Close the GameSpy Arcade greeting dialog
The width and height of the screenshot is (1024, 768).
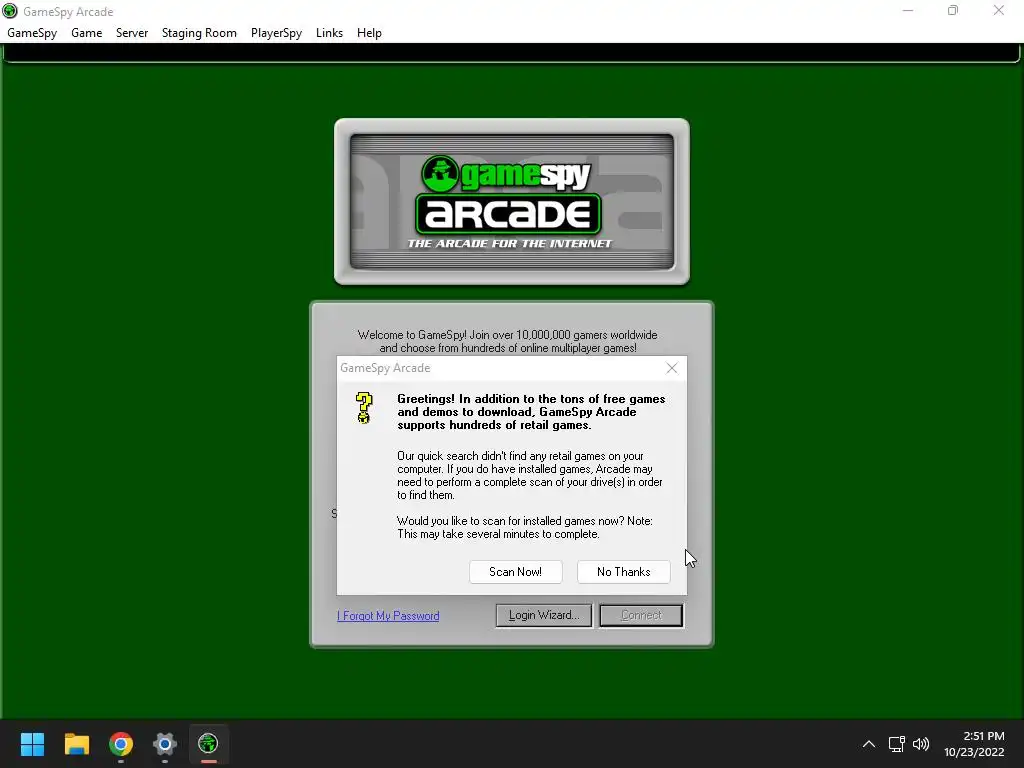pos(671,368)
